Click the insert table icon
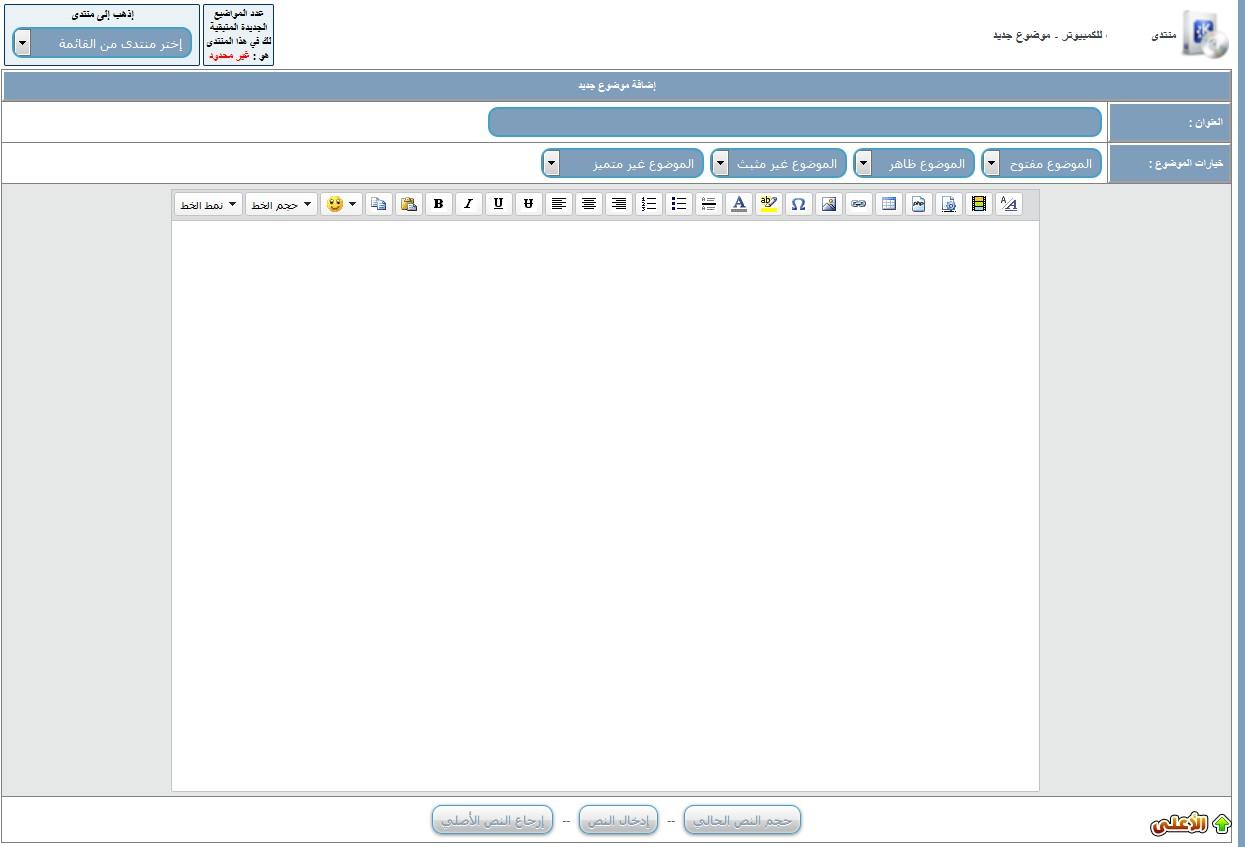 point(888,204)
